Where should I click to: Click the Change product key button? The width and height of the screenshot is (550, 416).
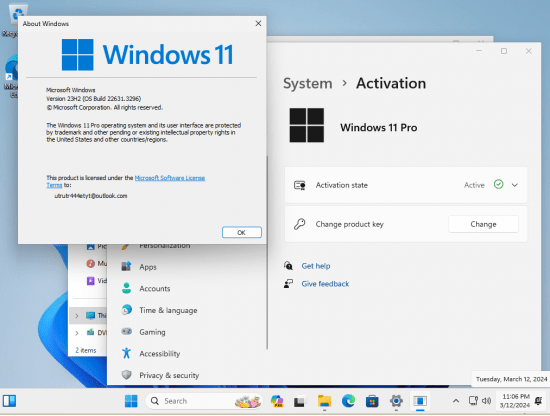[483, 224]
